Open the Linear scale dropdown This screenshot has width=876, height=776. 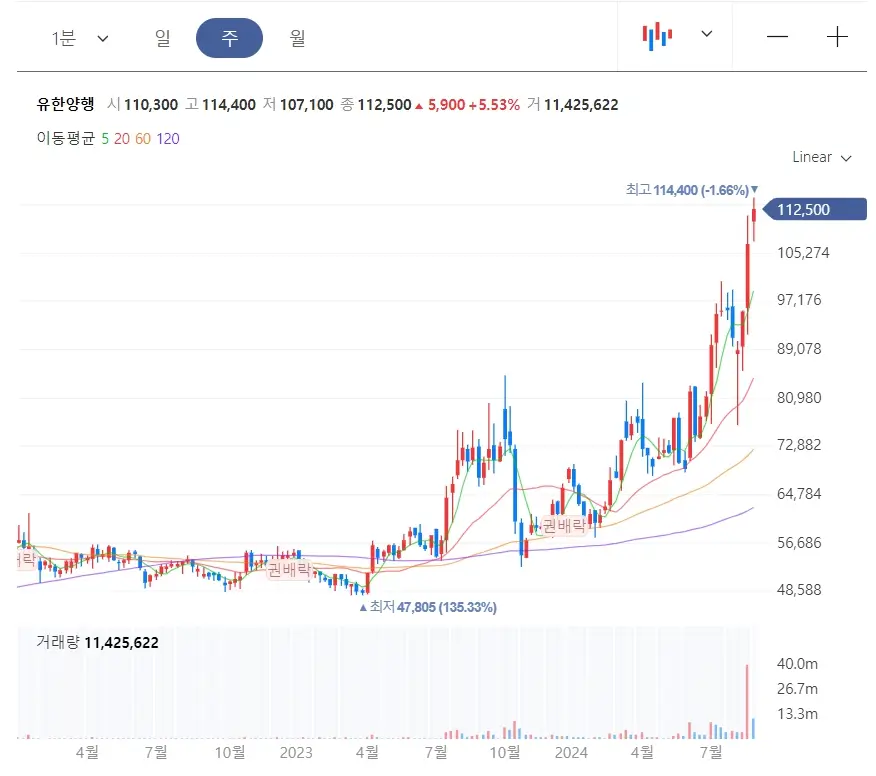[819, 157]
